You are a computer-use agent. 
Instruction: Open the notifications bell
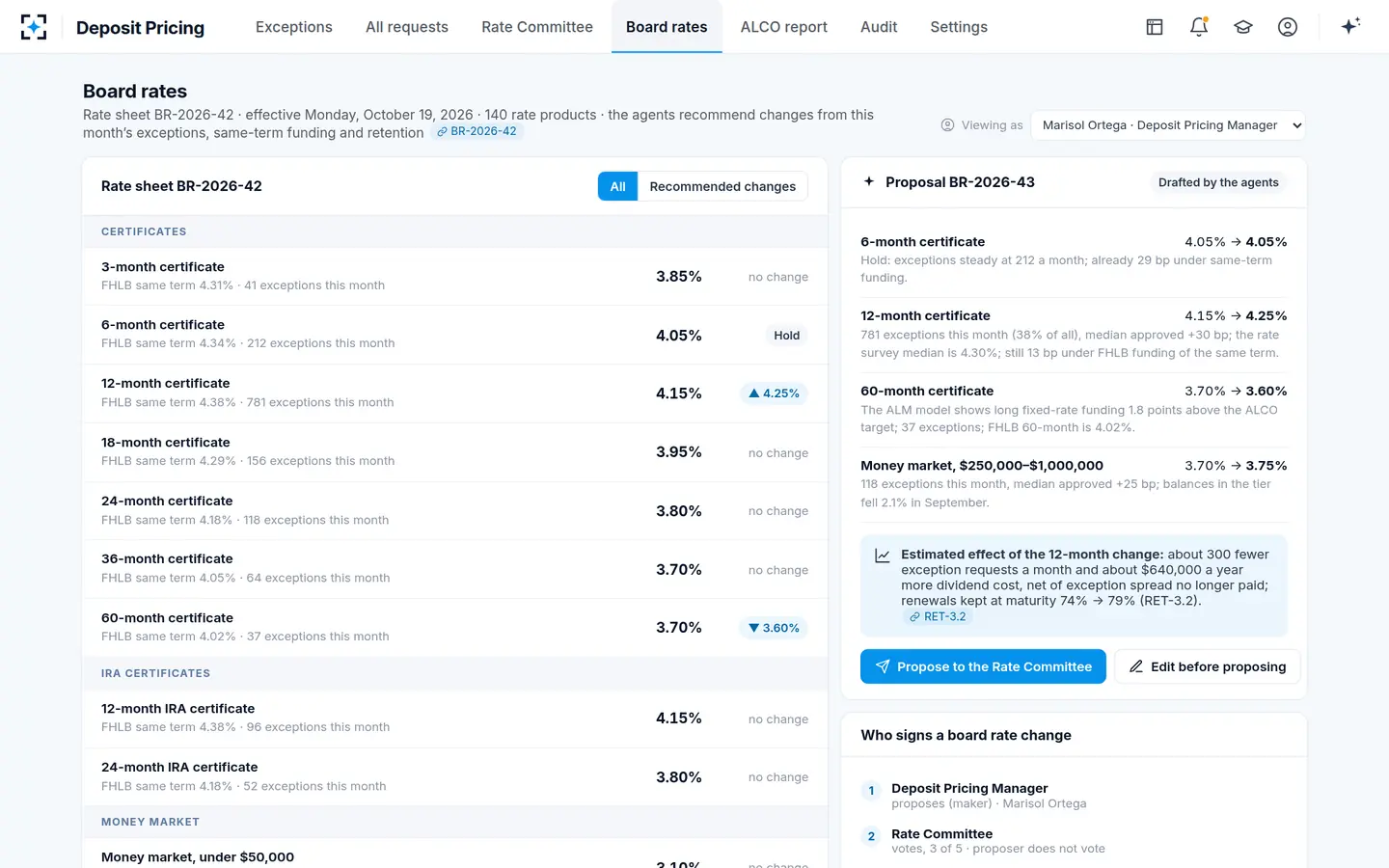[x=1199, y=27]
